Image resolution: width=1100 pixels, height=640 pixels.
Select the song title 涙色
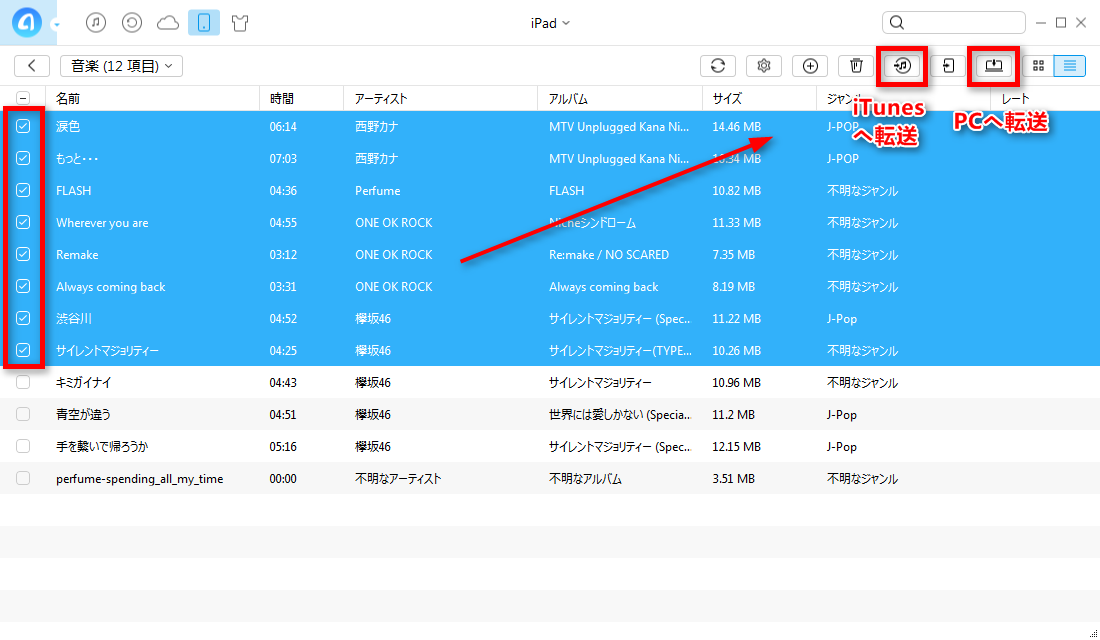68,126
